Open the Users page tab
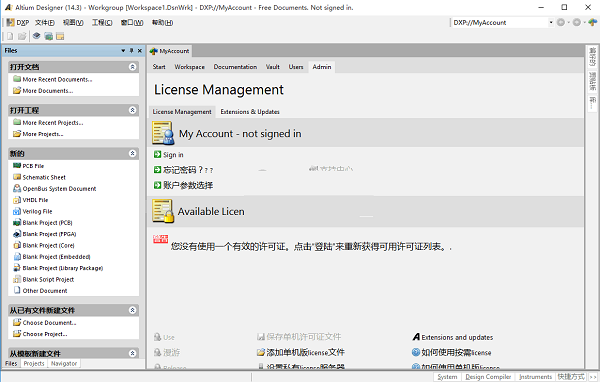600x382 pixels. point(296,67)
